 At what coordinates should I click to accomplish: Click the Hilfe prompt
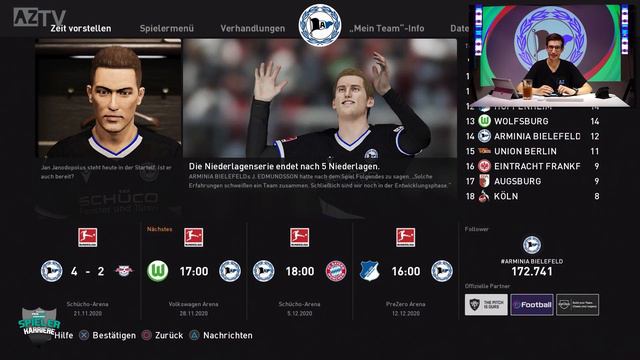[64, 336]
